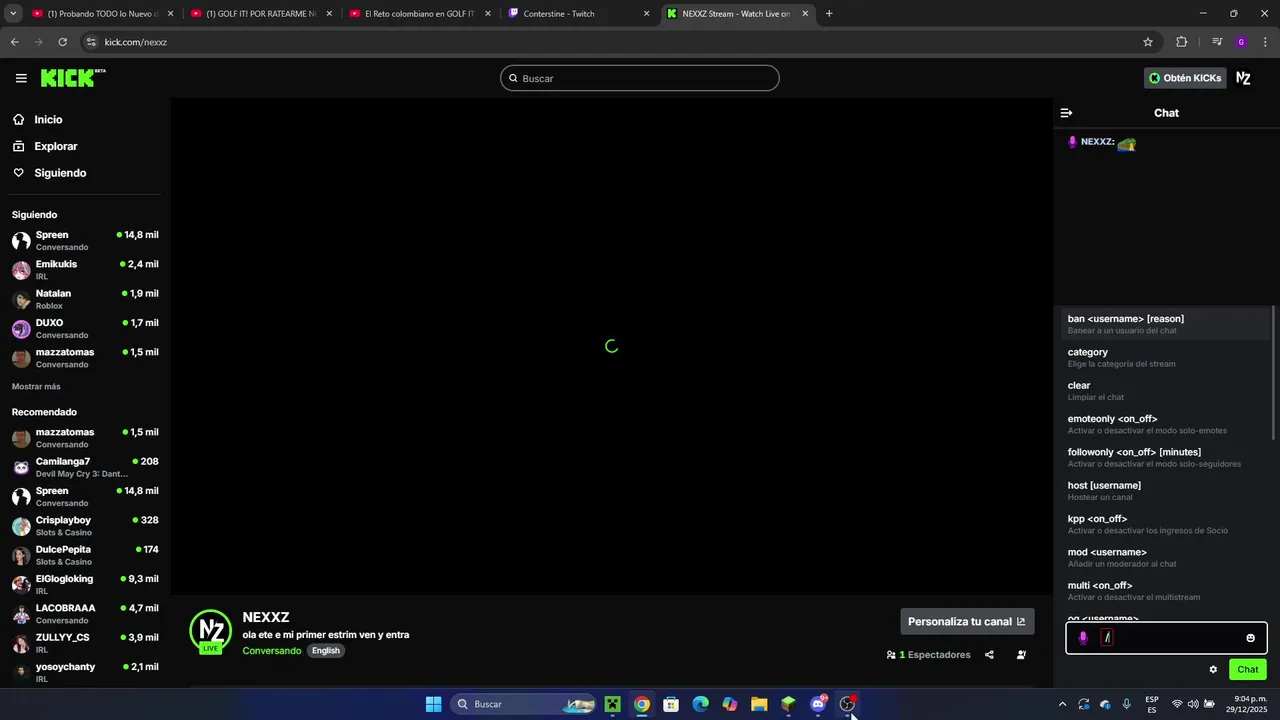Select the 'mod <username>' command
1280x720 pixels.
pos(1165,558)
